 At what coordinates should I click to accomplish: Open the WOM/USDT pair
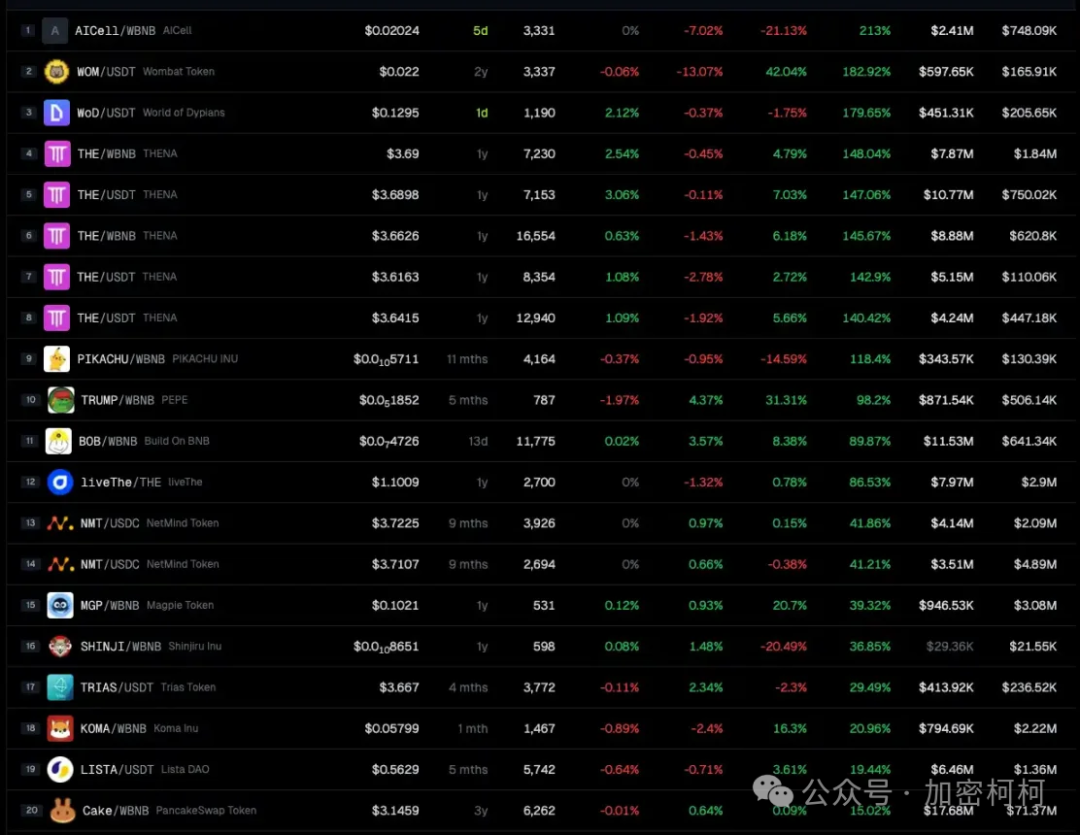point(106,72)
